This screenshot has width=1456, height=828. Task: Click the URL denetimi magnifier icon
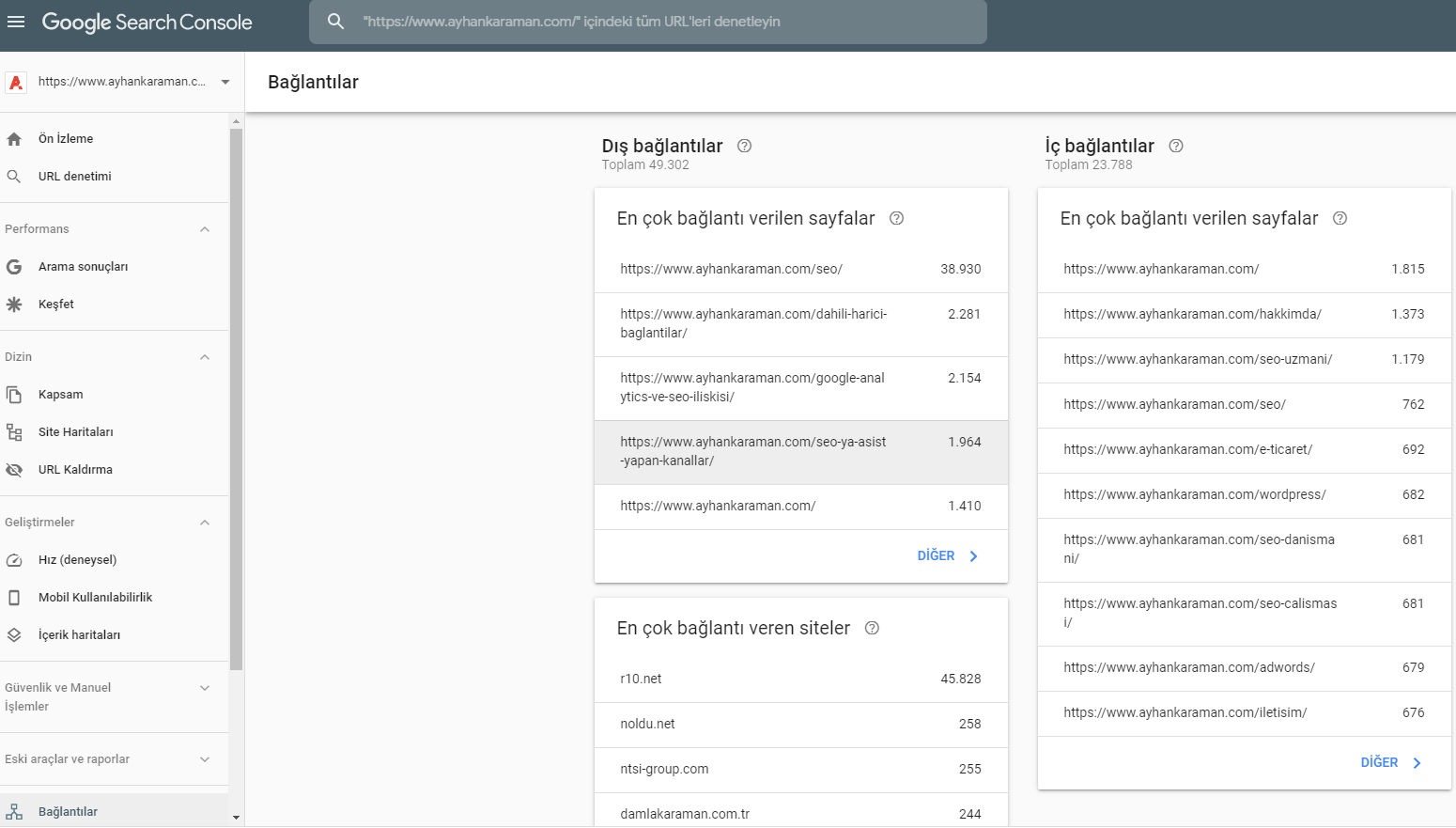point(14,177)
